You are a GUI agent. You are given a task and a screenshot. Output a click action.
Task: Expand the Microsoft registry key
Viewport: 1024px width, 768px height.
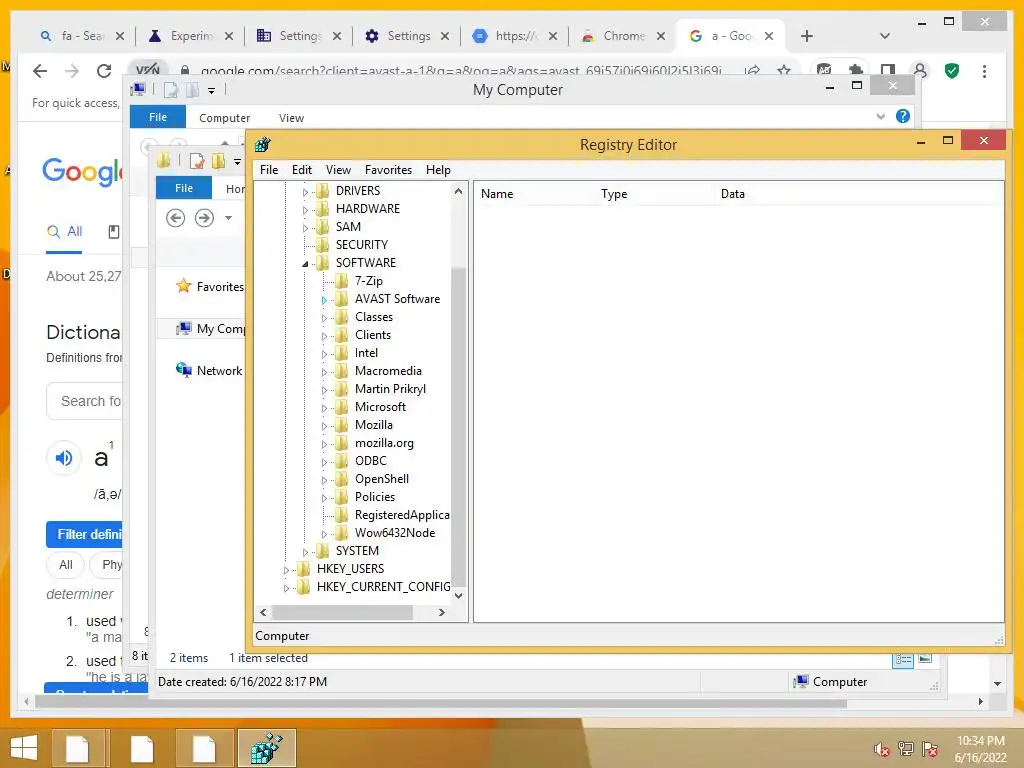tap(324, 408)
